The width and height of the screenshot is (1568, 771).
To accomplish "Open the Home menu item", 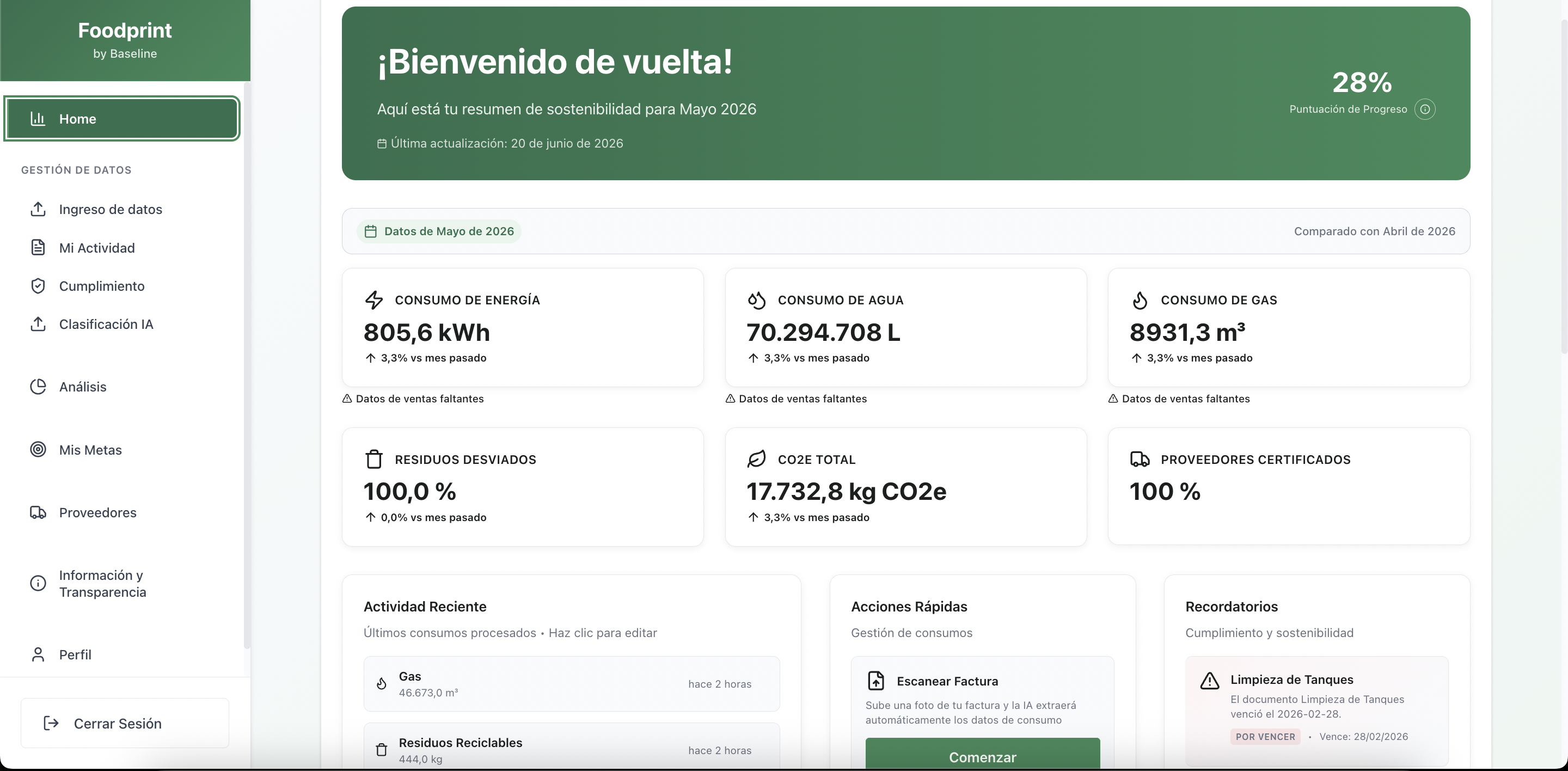I will tap(122, 119).
